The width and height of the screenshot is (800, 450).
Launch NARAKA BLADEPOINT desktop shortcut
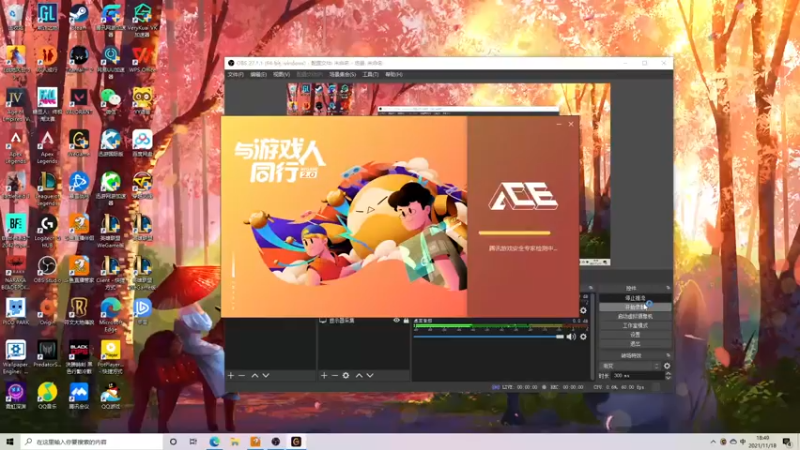coord(15,272)
